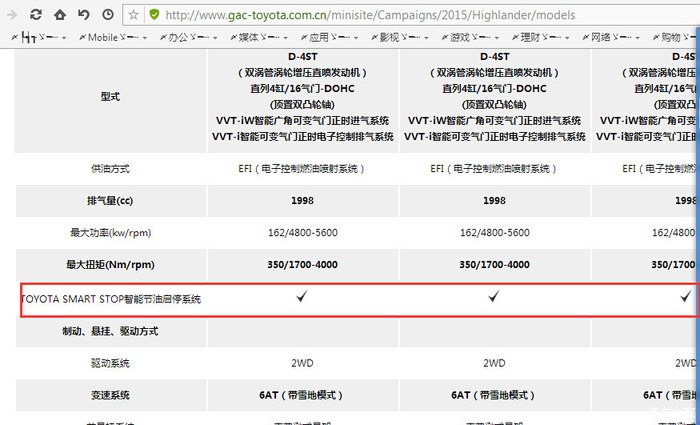The width and height of the screenshot is (700, 425).
Task: Focus the gac-toyota.com.cn address bar
Action: point(411,15)
